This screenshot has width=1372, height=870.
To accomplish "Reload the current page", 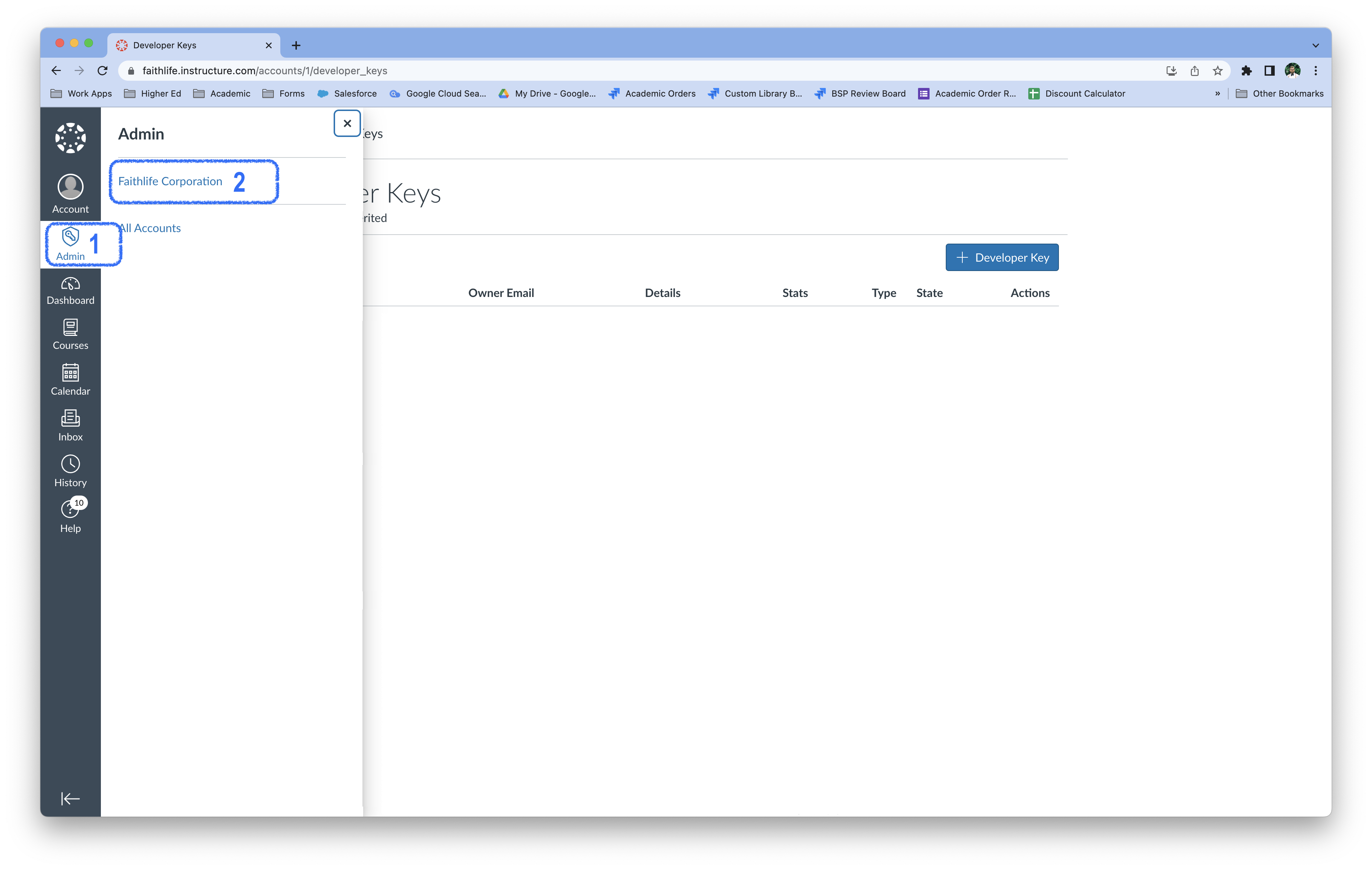I will (103, 70).
